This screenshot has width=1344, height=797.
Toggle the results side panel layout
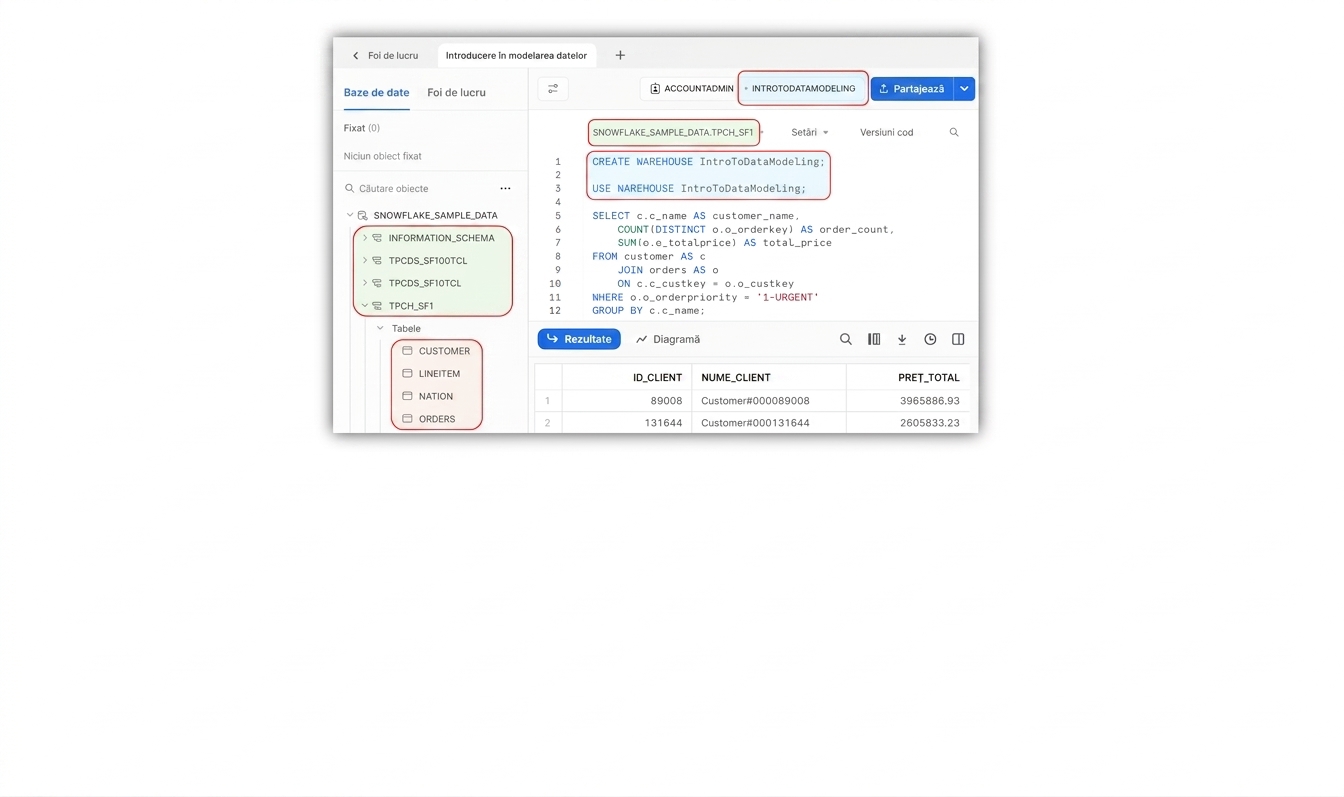(x=958, y=339)
